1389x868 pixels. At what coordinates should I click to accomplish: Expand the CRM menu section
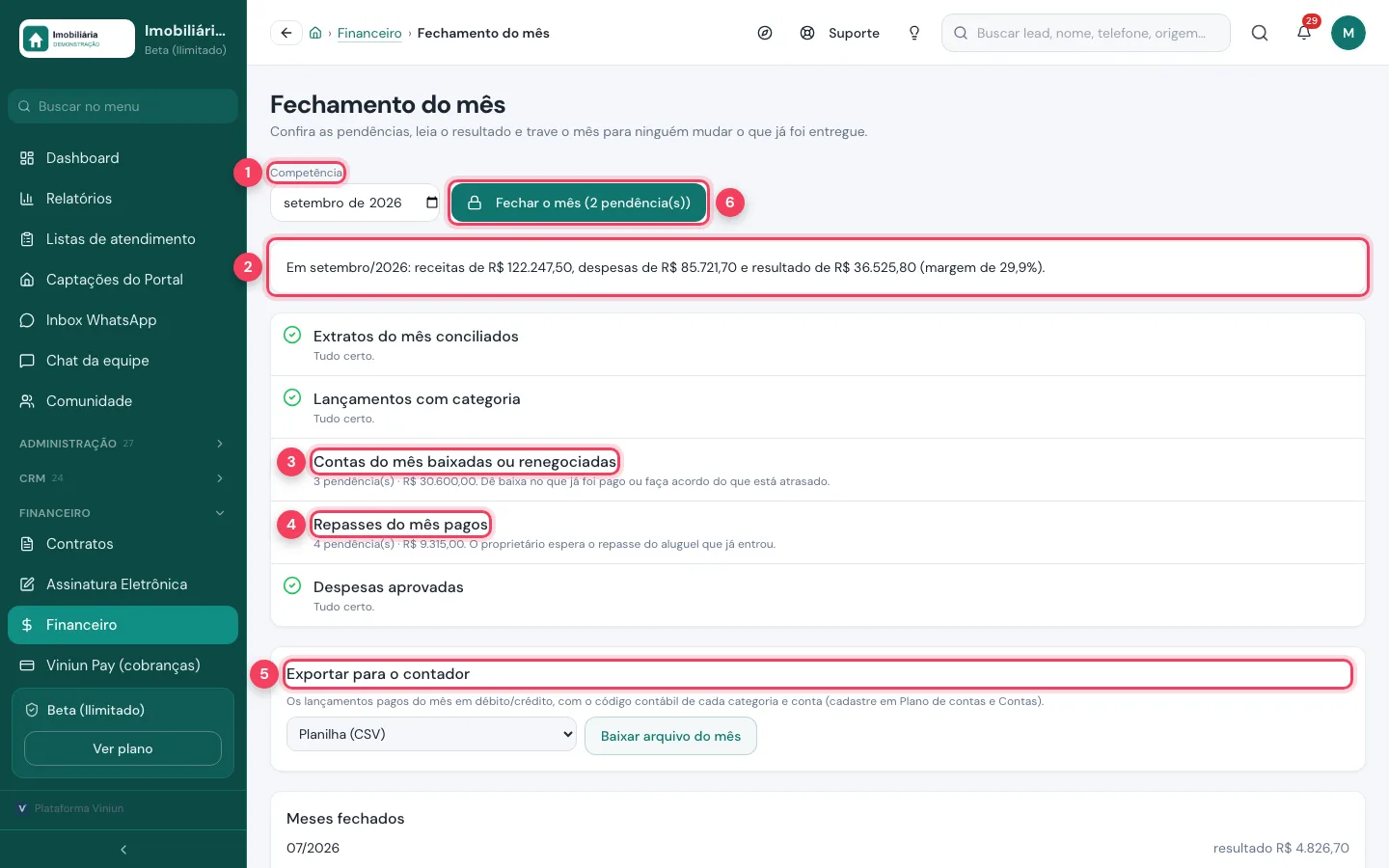click(x=123, y=478)
